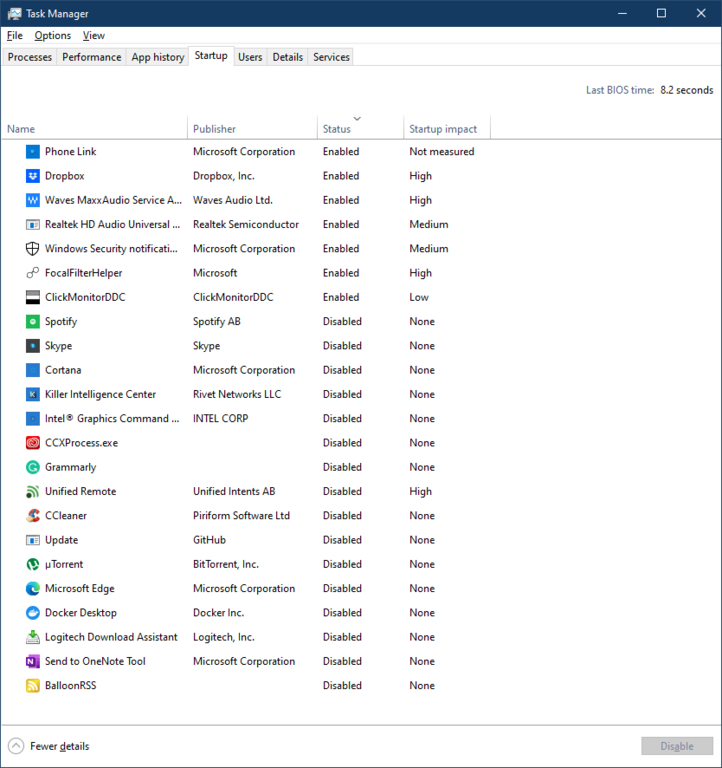Select the BalloonRSS feed icon

click(x=32, y=686)
